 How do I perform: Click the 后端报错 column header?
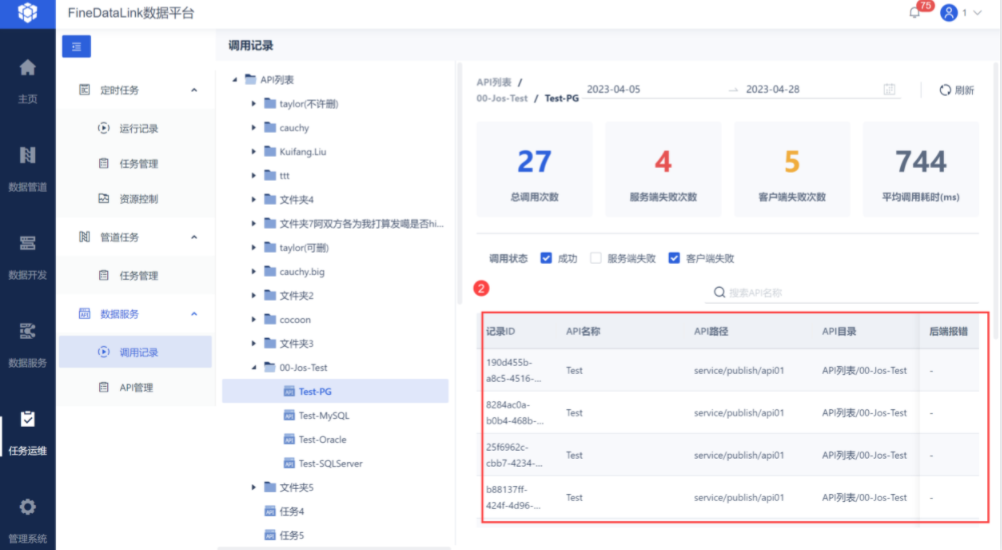click(948, 332)
